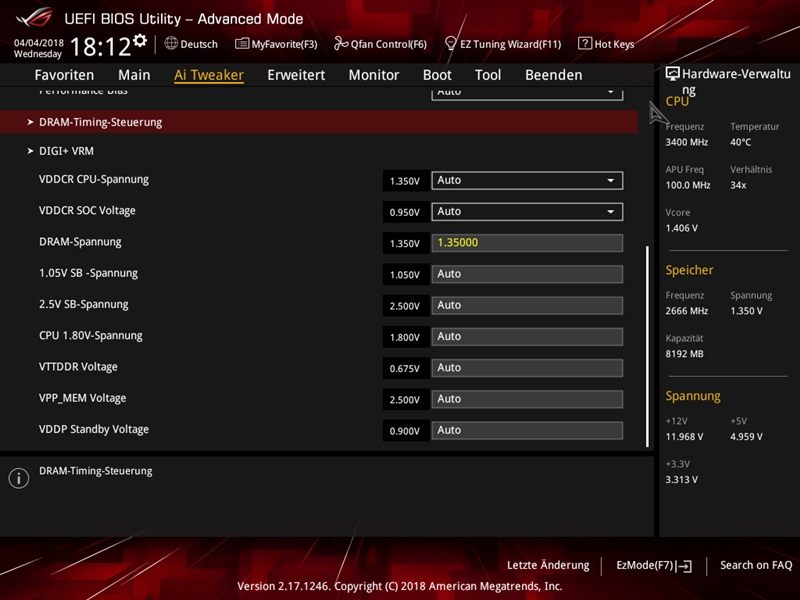The width and height of the screenshot is (800, 600).
Task: Open Letzte Änderung log
Action: pyautogui.click(x=548, y=565)
